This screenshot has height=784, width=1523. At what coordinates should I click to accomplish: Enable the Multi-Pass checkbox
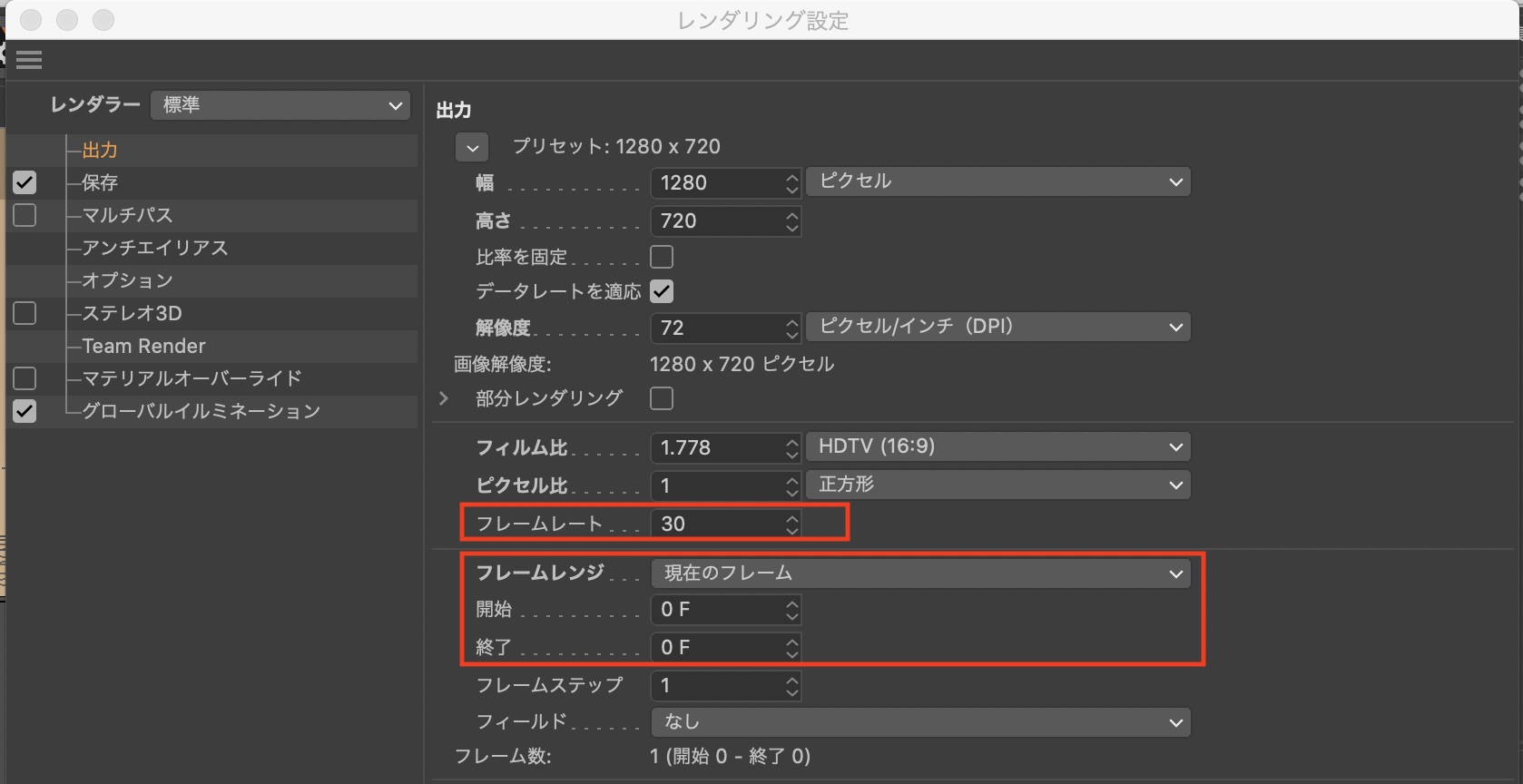[x=25, y=215]
